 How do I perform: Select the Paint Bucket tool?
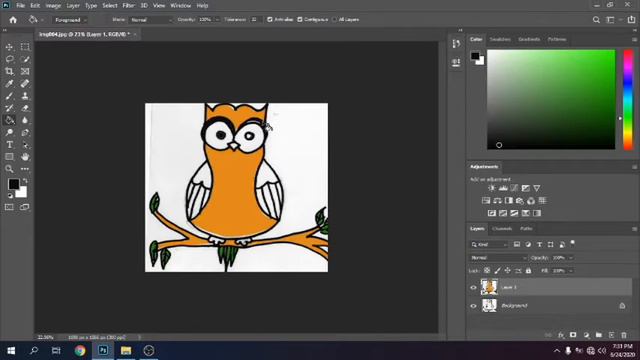[x=9, y=120]
